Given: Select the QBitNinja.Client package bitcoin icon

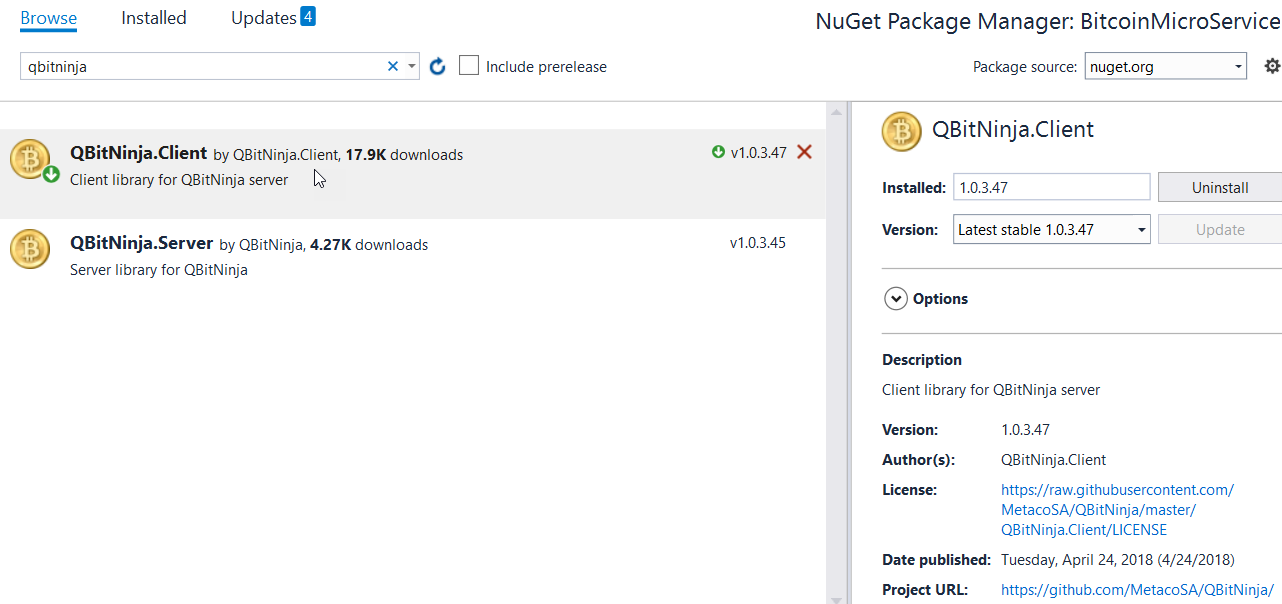Looking at the screenshot, I should click(30, 159).
